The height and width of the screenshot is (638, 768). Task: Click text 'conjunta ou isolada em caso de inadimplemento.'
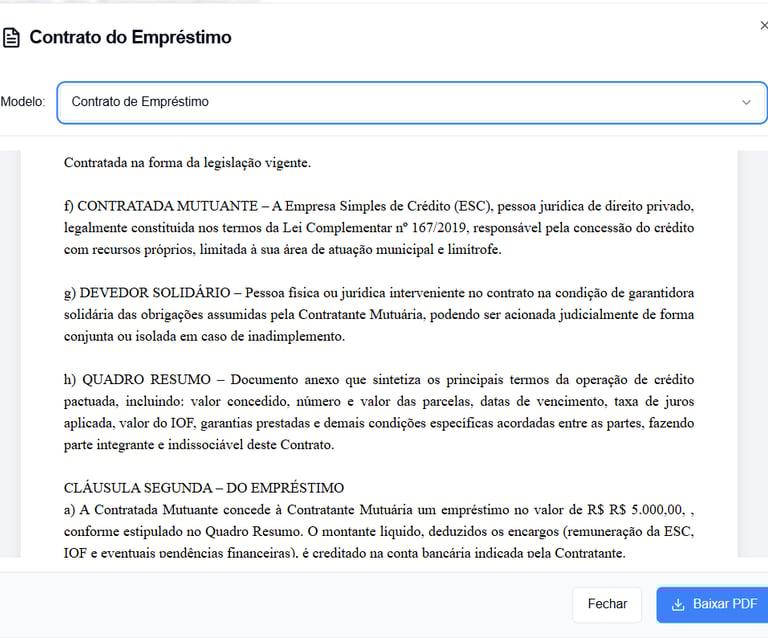tap(204, 336)
